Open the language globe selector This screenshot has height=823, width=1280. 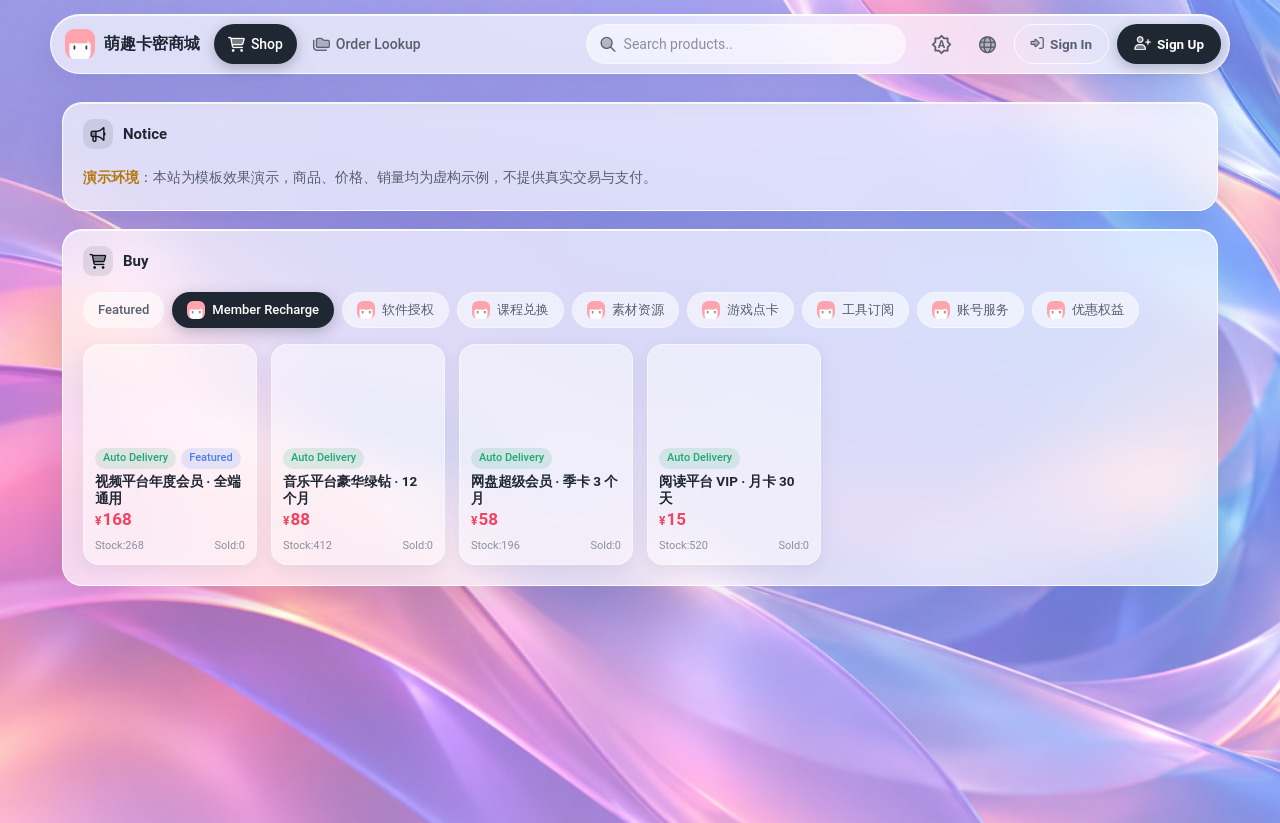coord(987,44)
